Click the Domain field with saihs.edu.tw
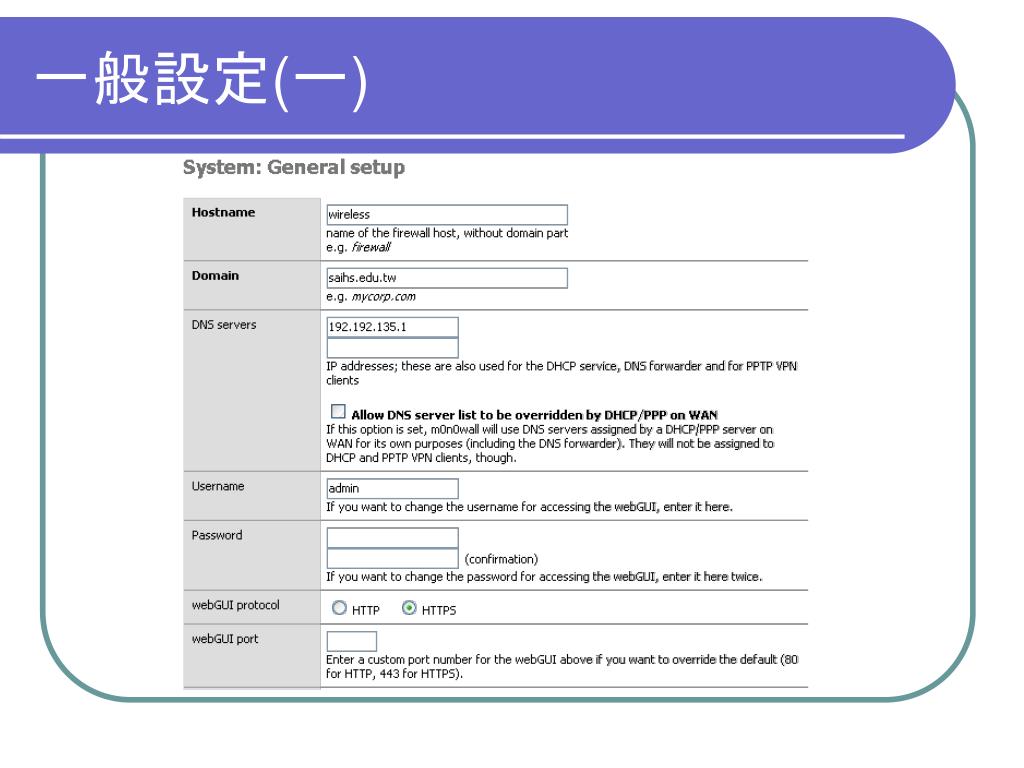This screenshot has height=768, width=1024. (447, 278)
